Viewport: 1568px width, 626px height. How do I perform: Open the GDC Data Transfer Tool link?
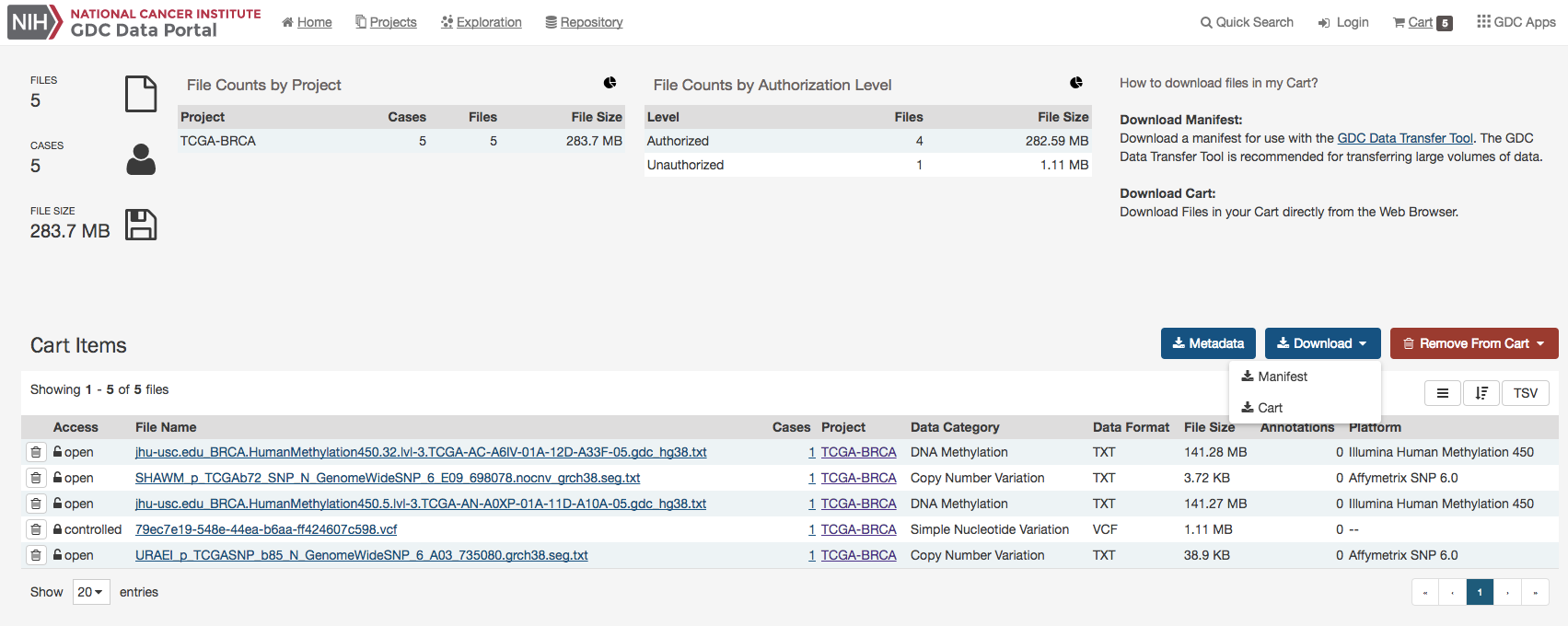pos(1405,138)
